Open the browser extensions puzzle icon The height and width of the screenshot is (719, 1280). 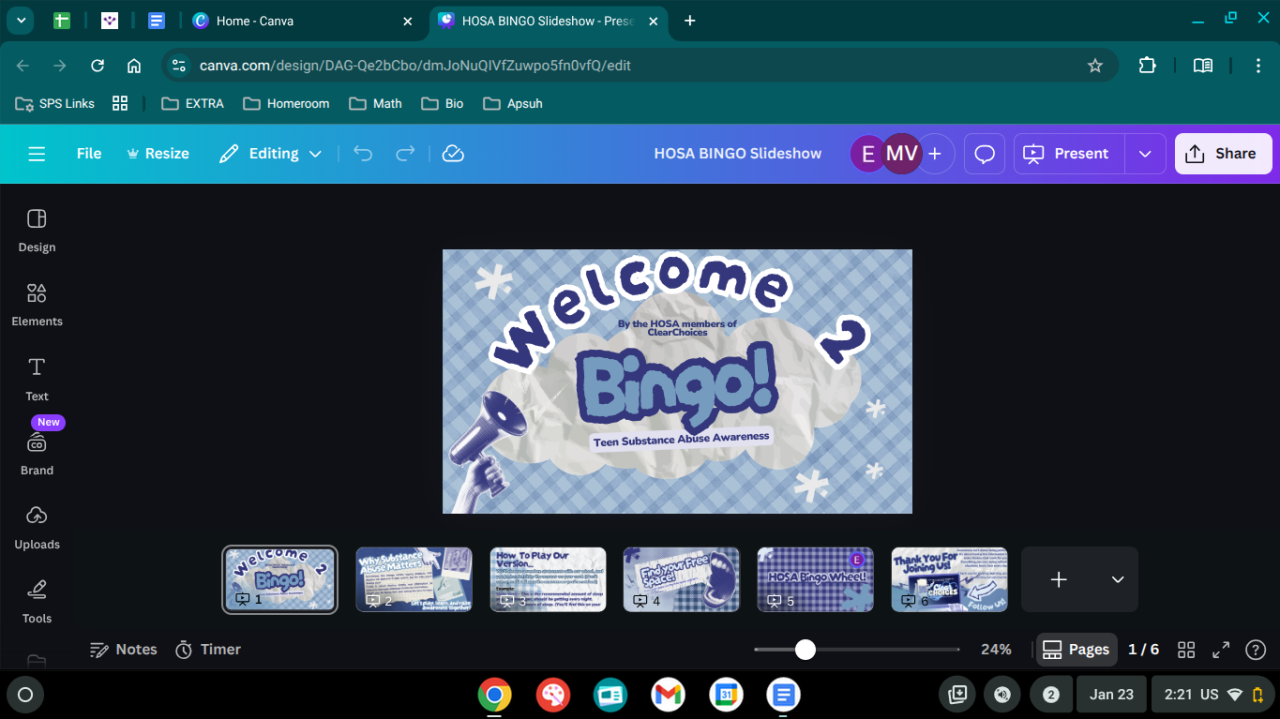(1147, 66)
